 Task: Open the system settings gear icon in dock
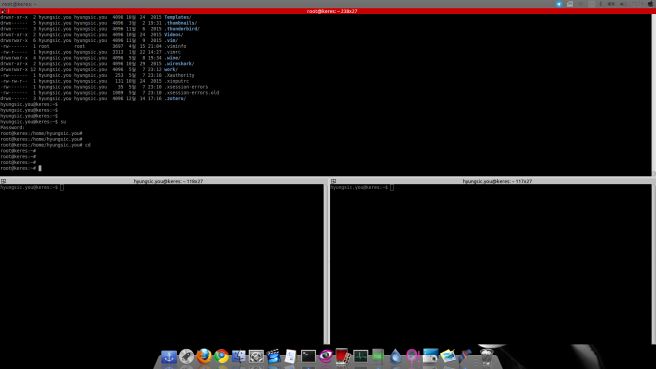(256, 356)
